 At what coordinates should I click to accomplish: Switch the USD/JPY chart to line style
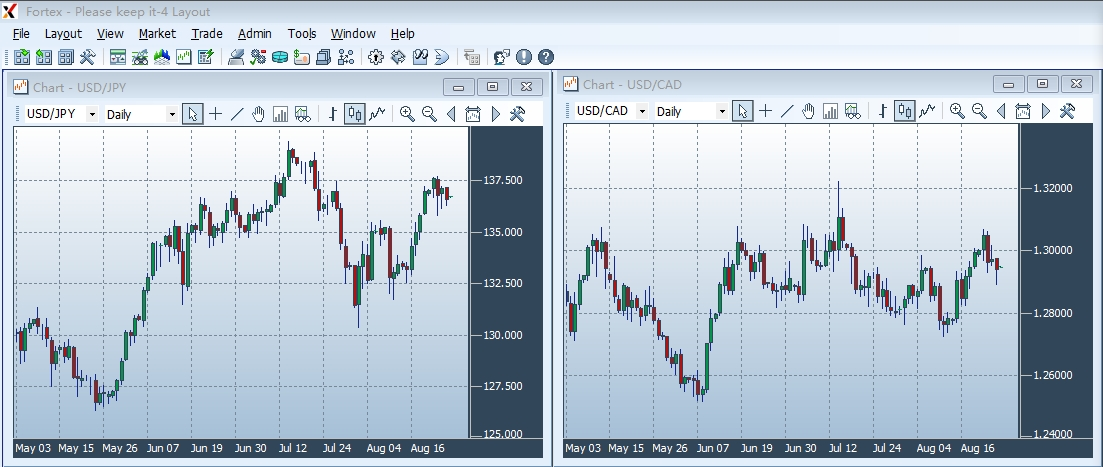pos(377,114)
